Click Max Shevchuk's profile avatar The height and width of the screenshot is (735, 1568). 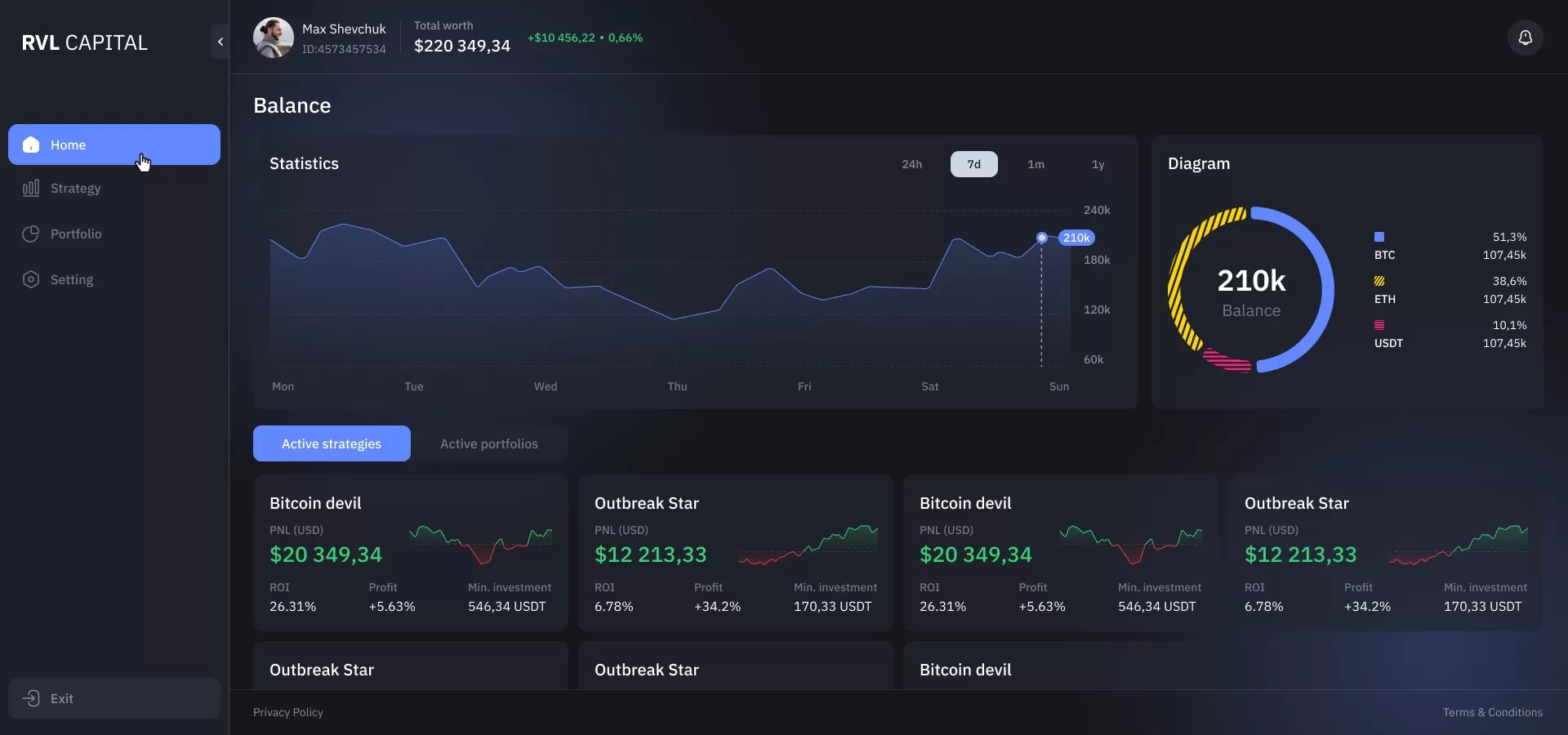click(274, 38)
